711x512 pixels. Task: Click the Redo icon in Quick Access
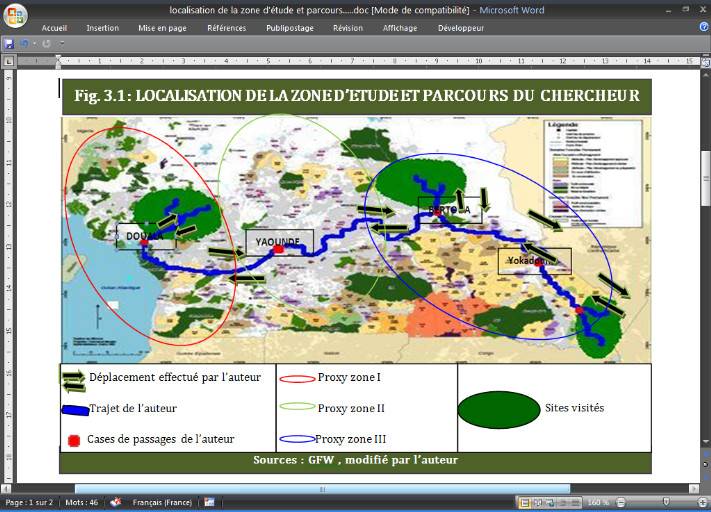(x=46, y=44)
